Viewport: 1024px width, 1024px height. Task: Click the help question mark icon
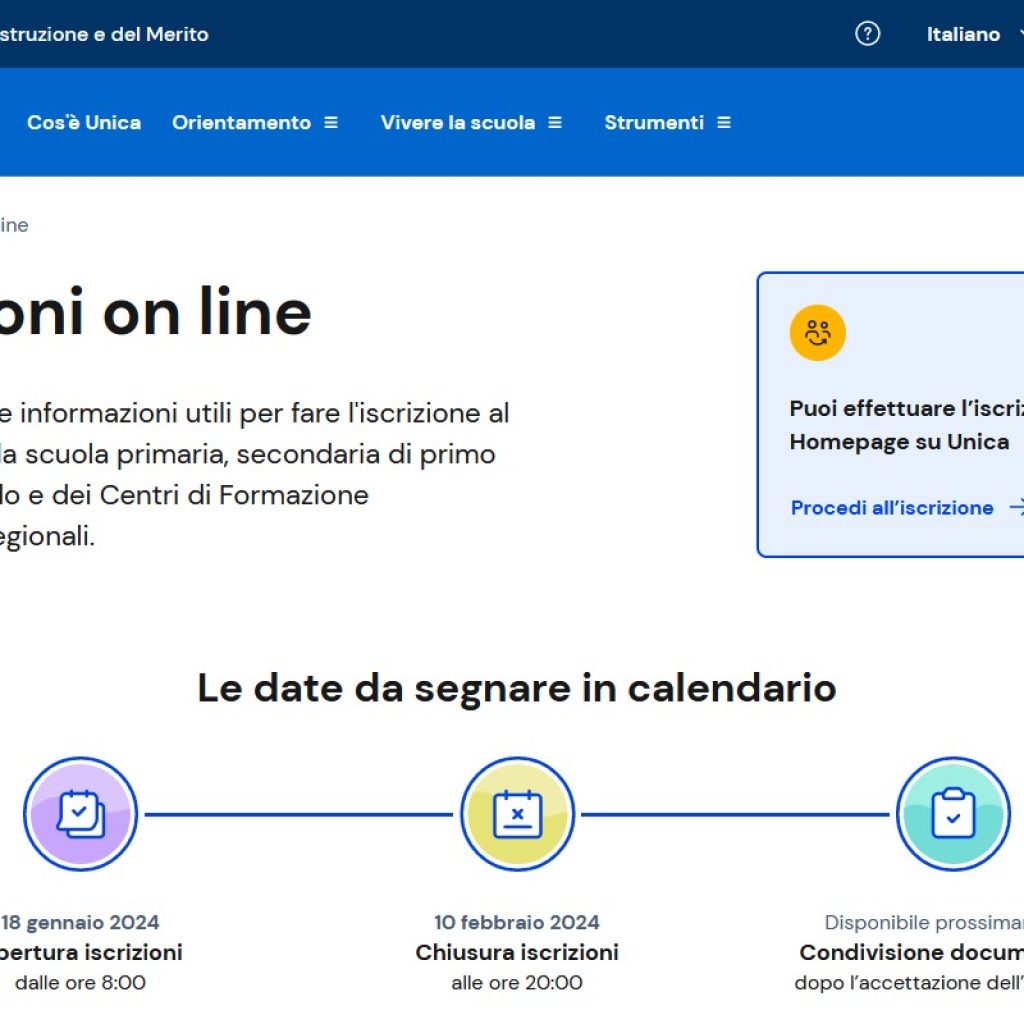point(867,34)
